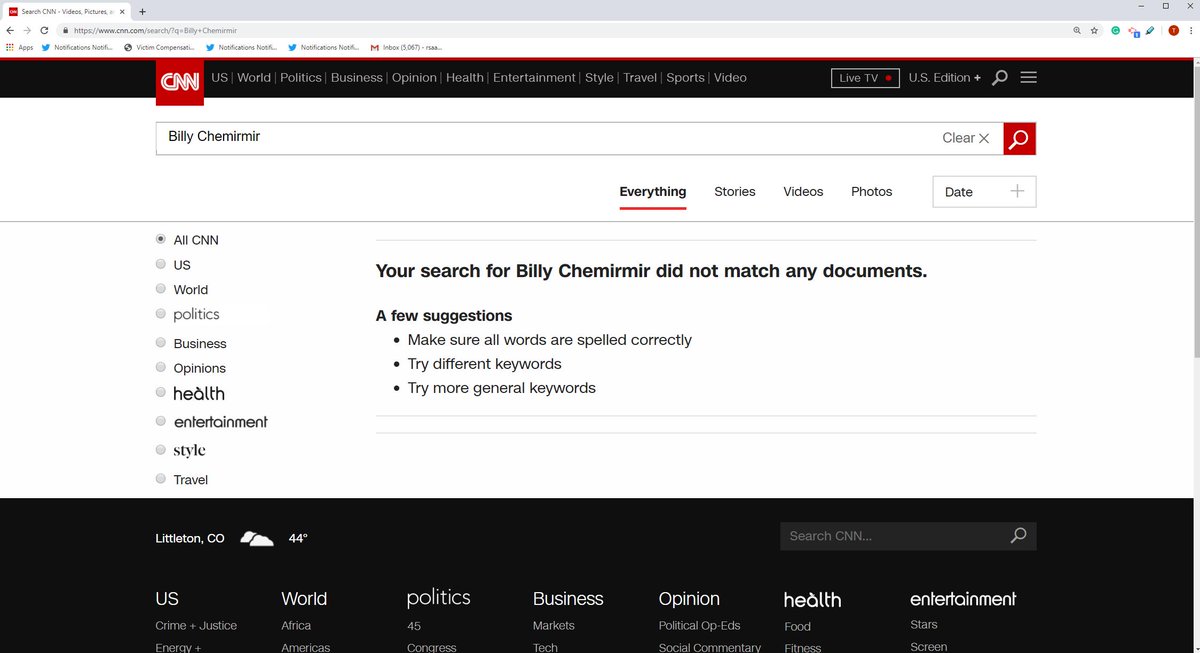The image size is (1200, 653).
Task: Click the X icon beside Clear
Action: click(x=984, y=139)
